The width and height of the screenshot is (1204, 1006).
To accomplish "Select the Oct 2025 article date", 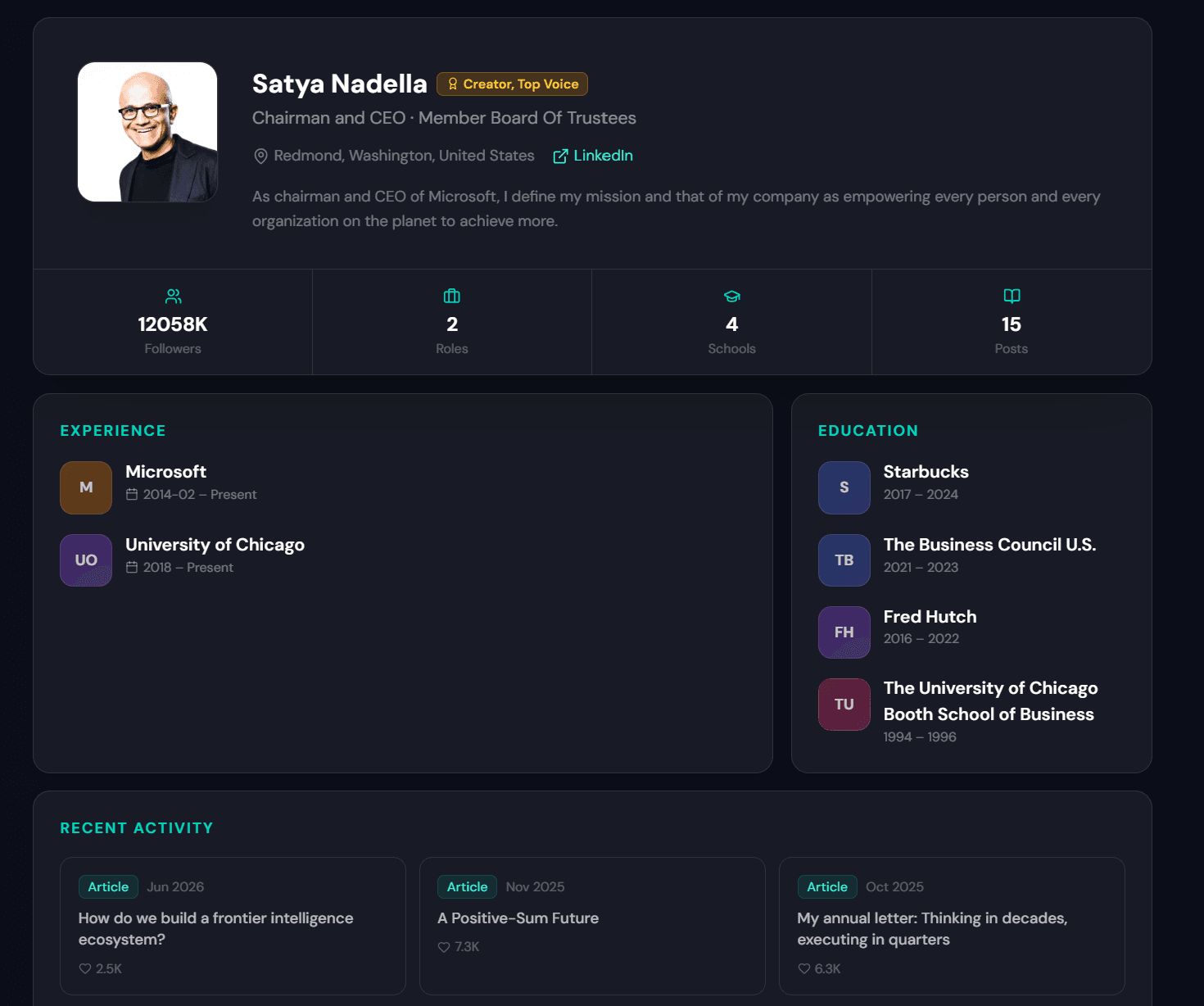I will [x=894, y=887].
